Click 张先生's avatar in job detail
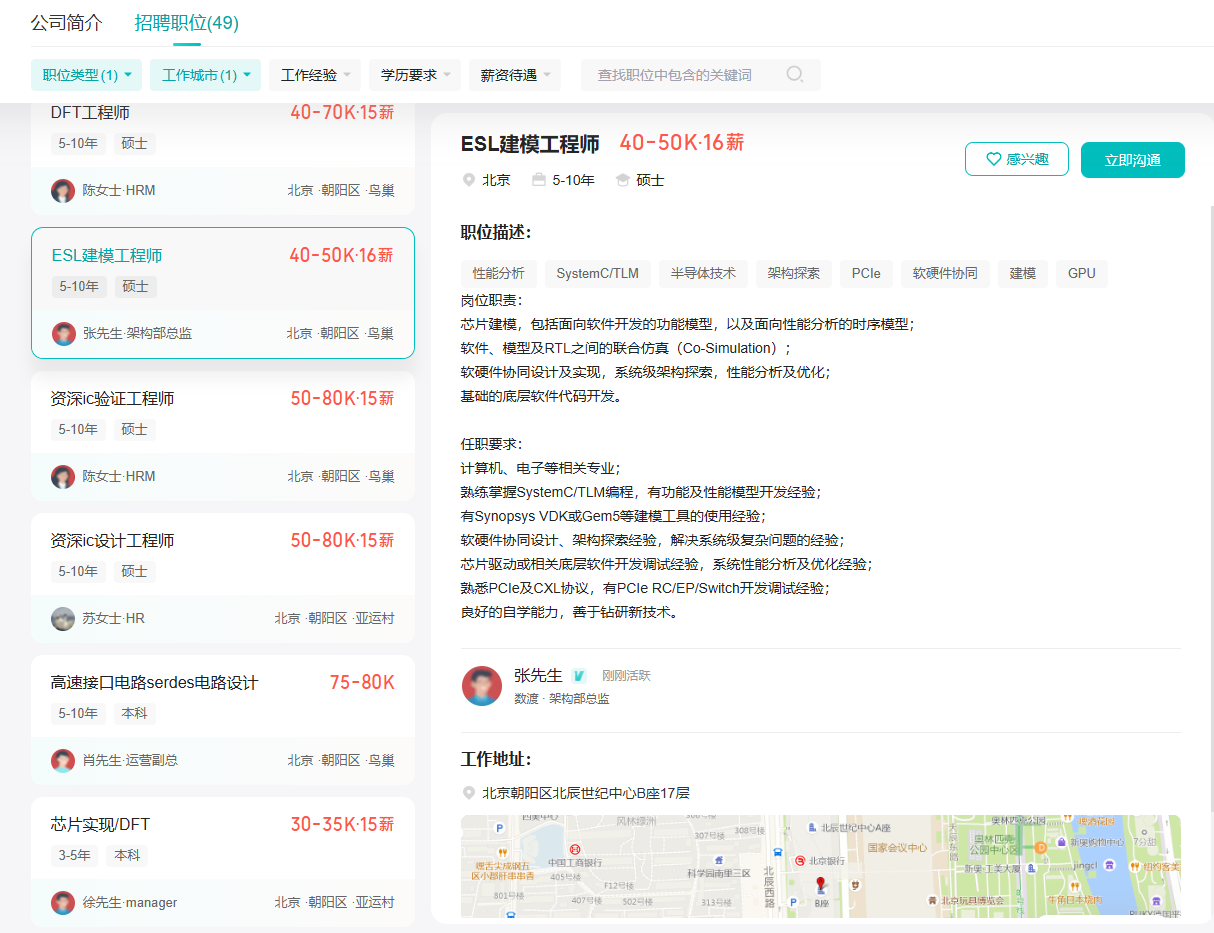The image size is (1214, 933). [x=482, y=686]
